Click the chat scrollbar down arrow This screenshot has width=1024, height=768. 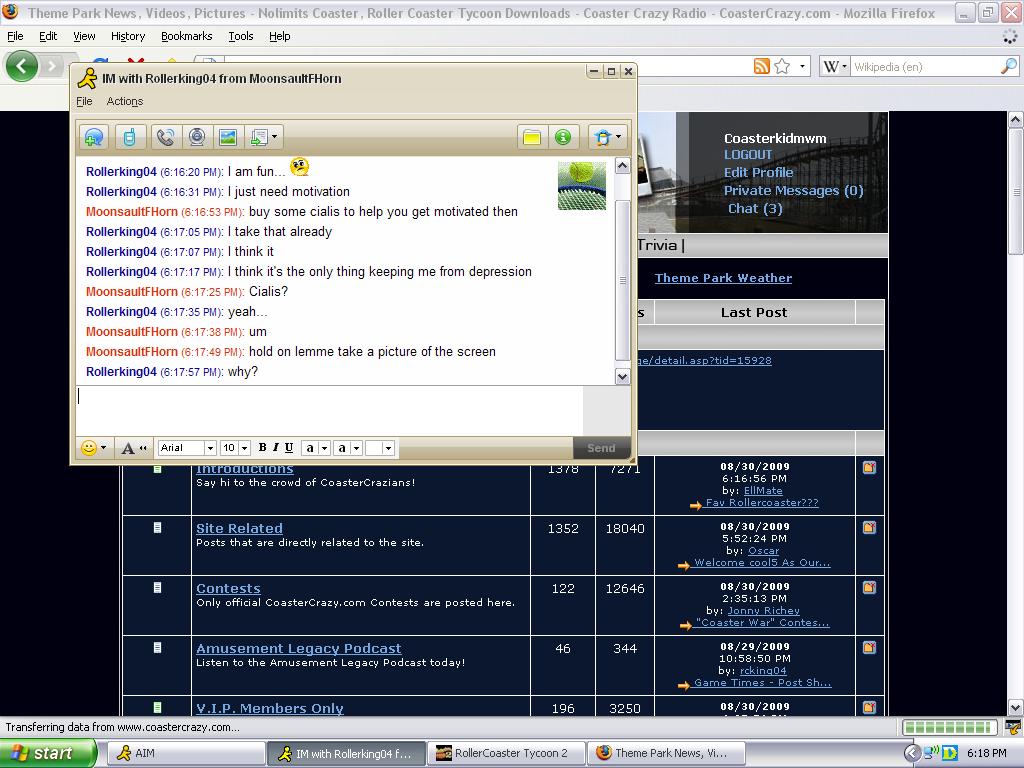click(x=622, y=376)
